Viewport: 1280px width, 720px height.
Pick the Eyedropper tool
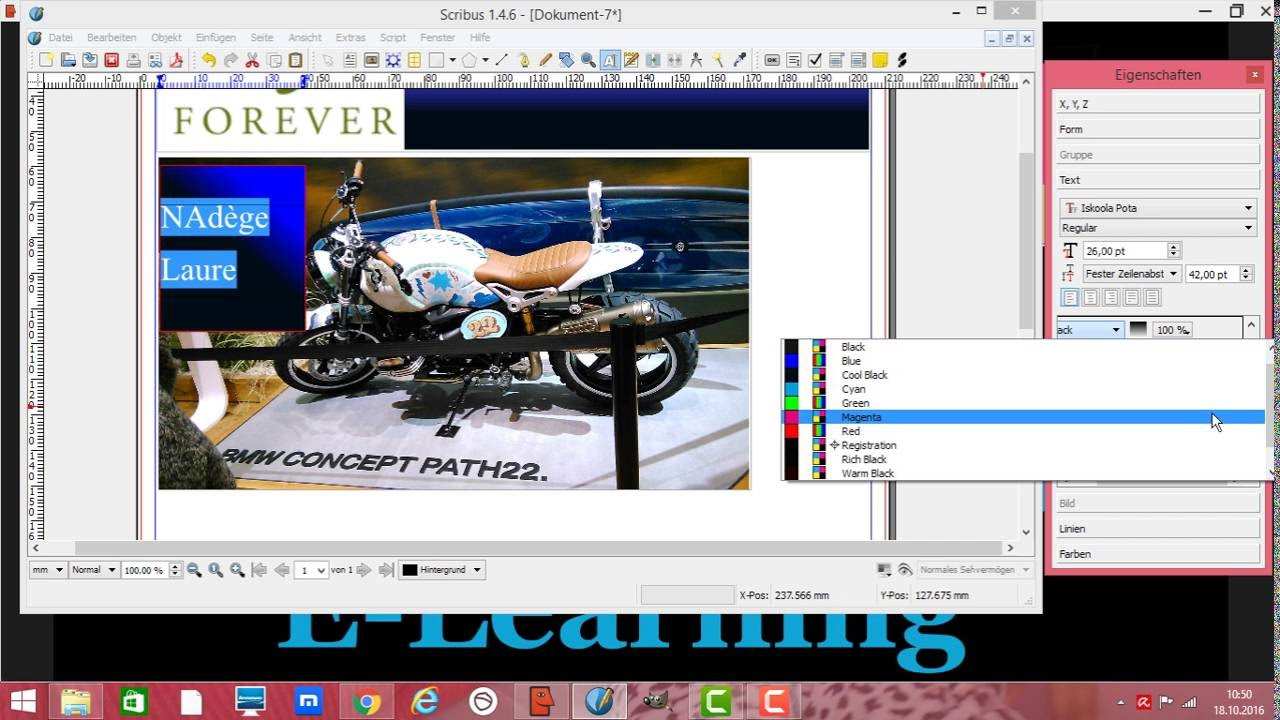(x=740, y=60)
